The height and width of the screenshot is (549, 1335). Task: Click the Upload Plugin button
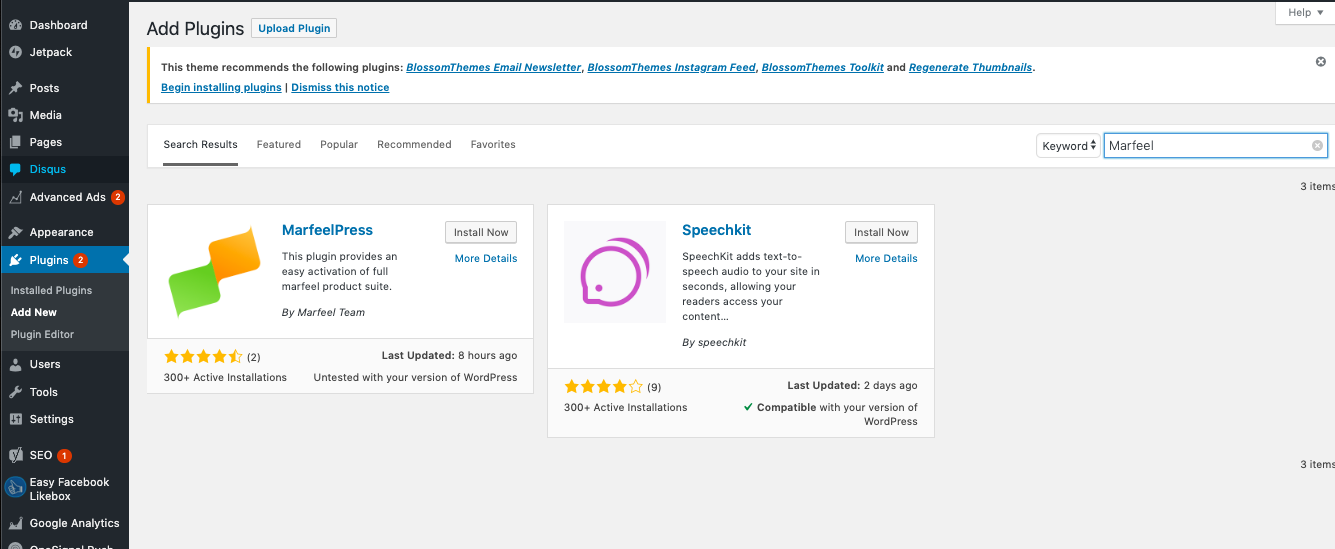(294, 28)
